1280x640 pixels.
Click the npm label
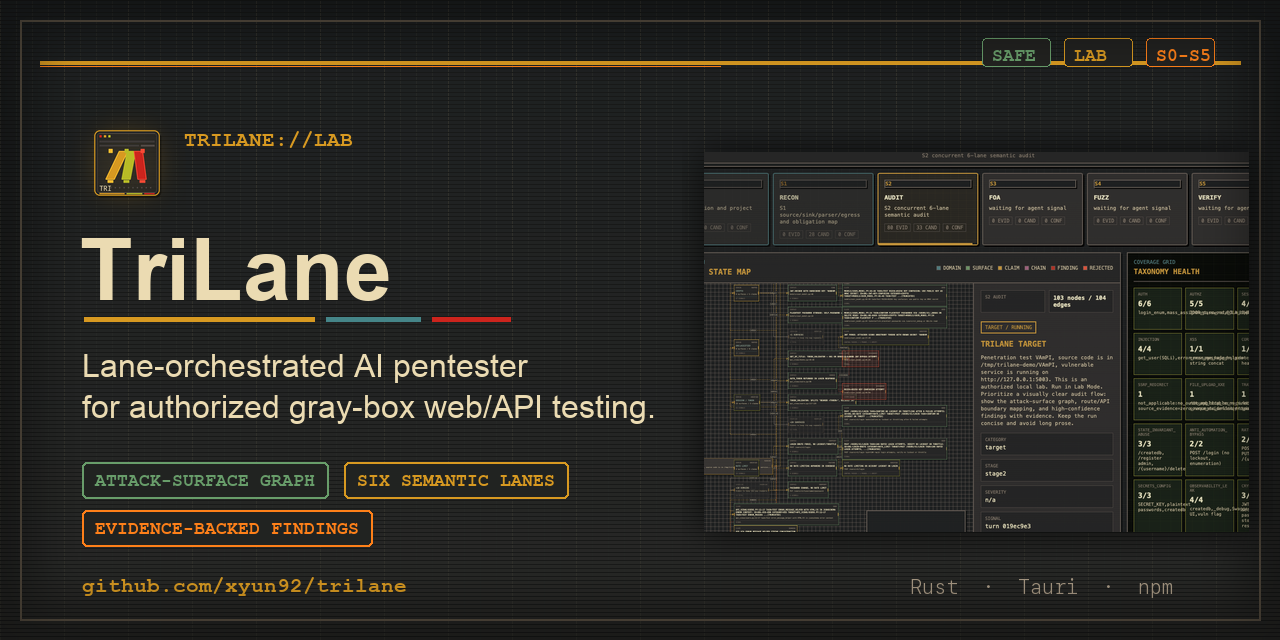click(1155, 587)
